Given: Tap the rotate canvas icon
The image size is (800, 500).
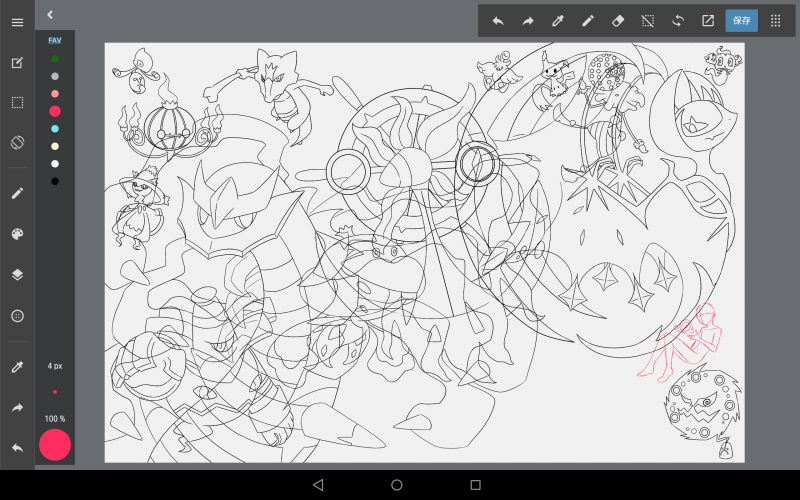Looking at the screenshot, I should pos(17,142).
